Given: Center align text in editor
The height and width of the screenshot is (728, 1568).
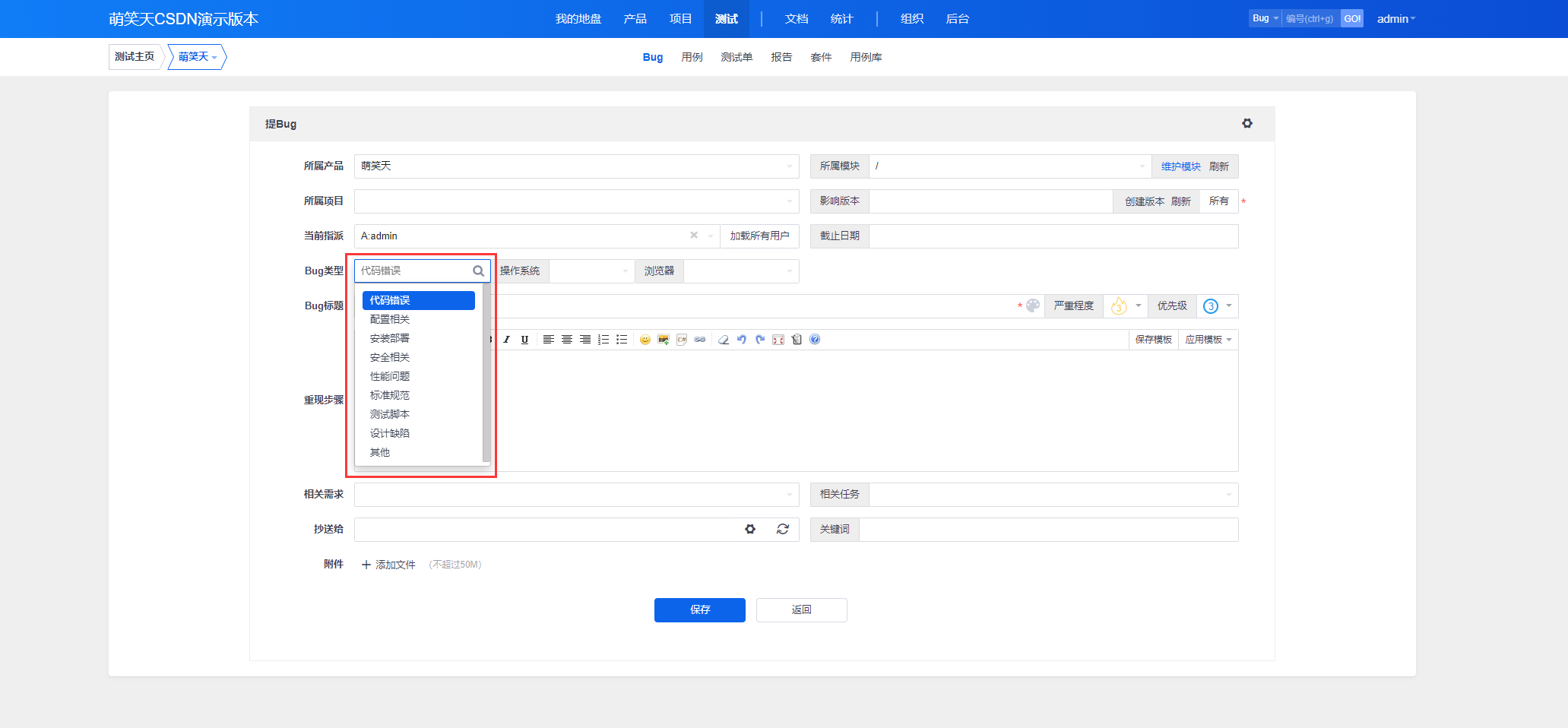Looking at the screenshot, I should click(567, 340).
